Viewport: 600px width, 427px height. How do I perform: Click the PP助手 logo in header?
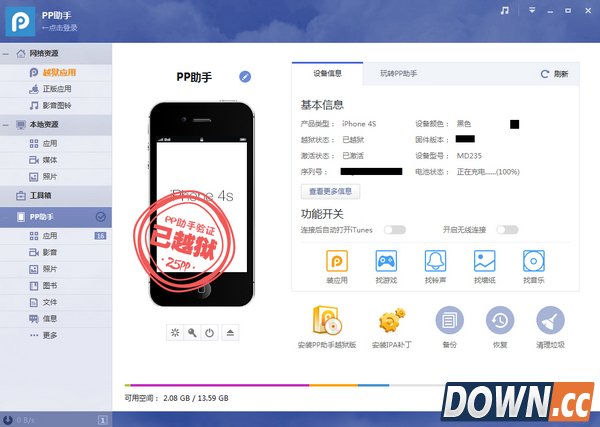20,21
